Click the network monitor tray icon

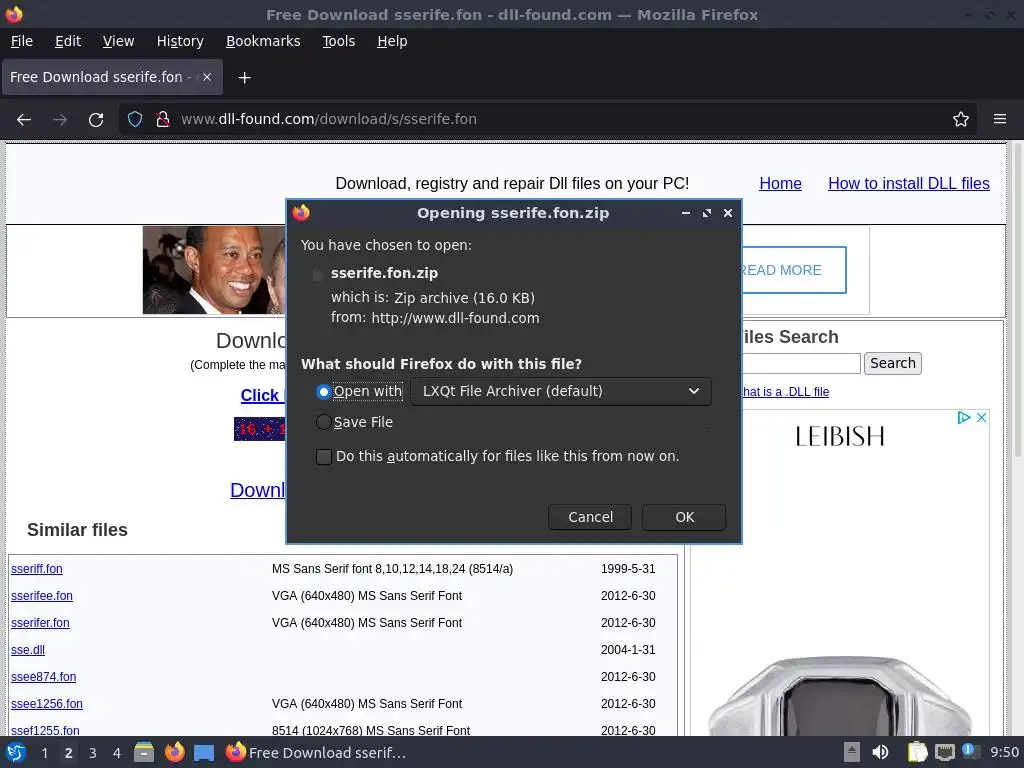tap(944, 752)
